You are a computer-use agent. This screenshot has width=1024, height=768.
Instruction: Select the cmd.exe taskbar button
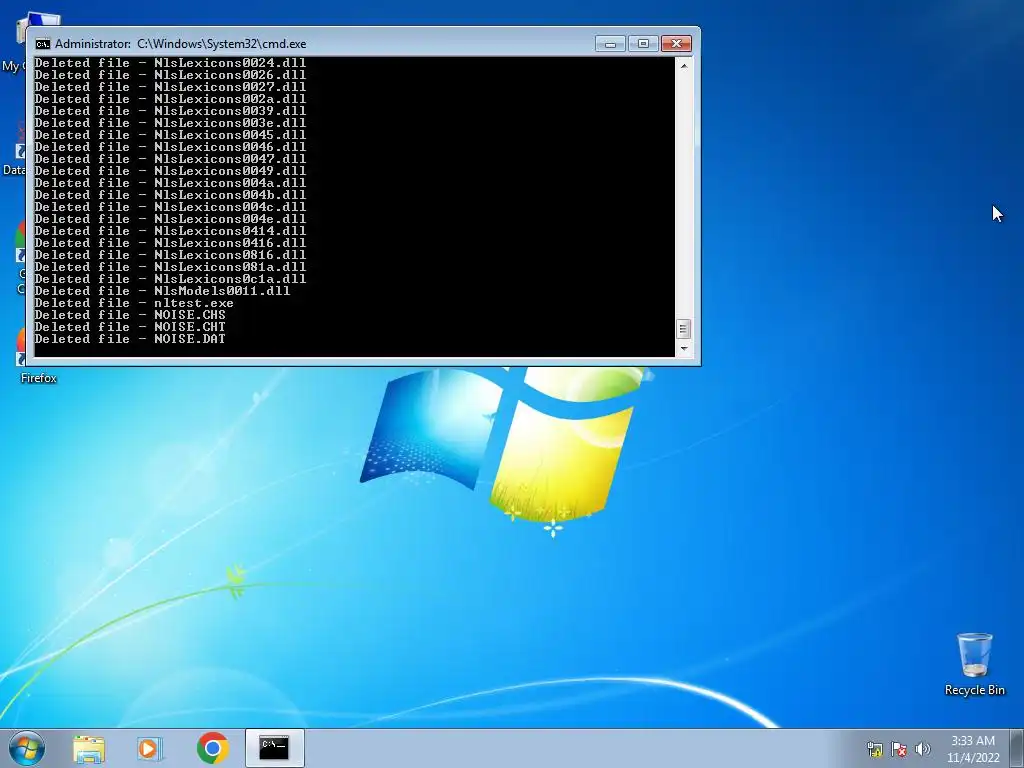(274, 748)
